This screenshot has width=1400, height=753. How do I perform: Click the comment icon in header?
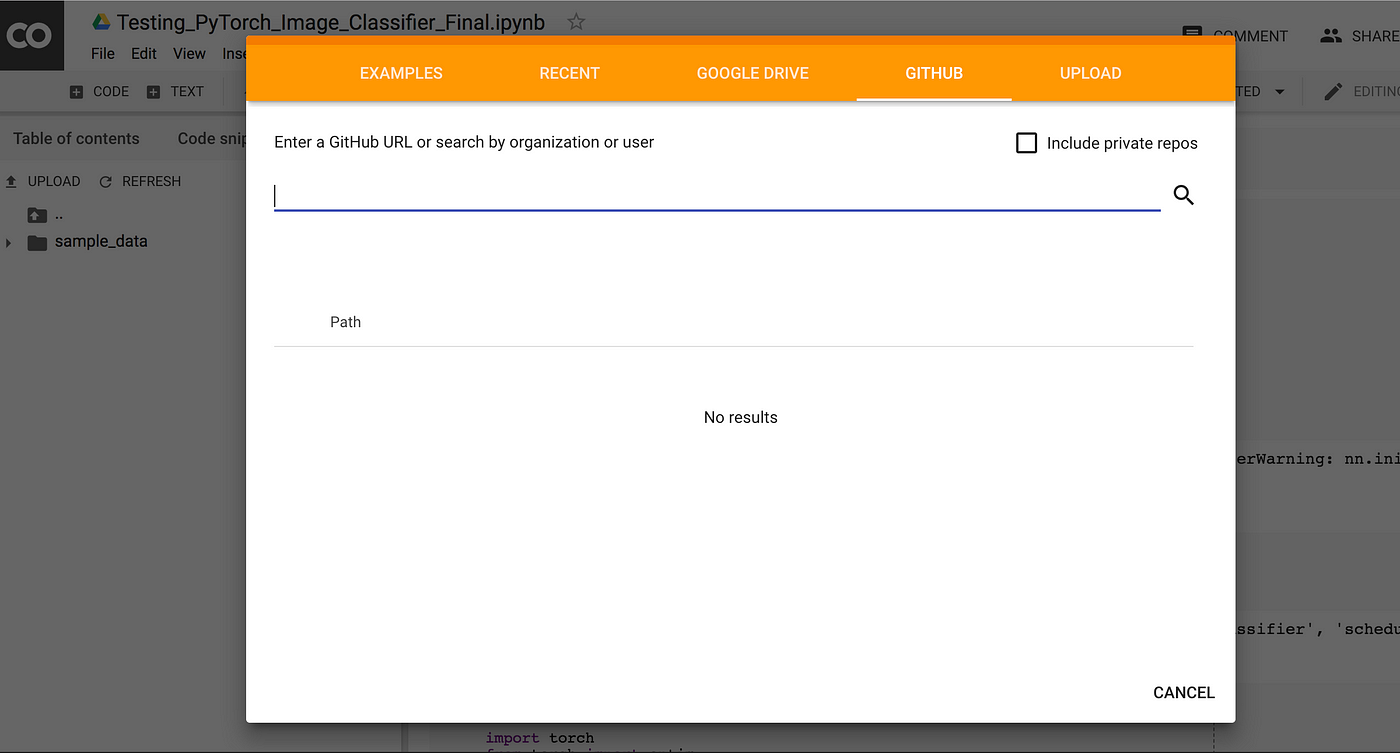tap(1191, 33)
